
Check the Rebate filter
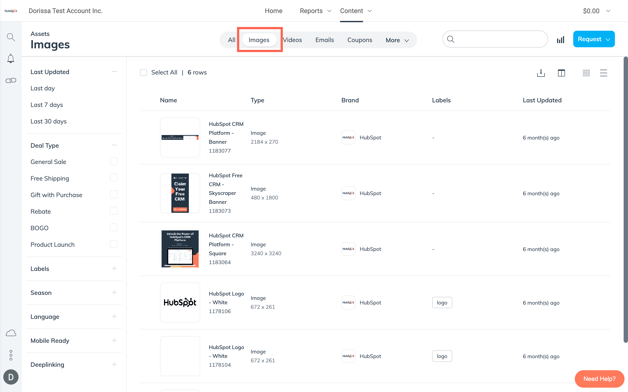[114, 211]
